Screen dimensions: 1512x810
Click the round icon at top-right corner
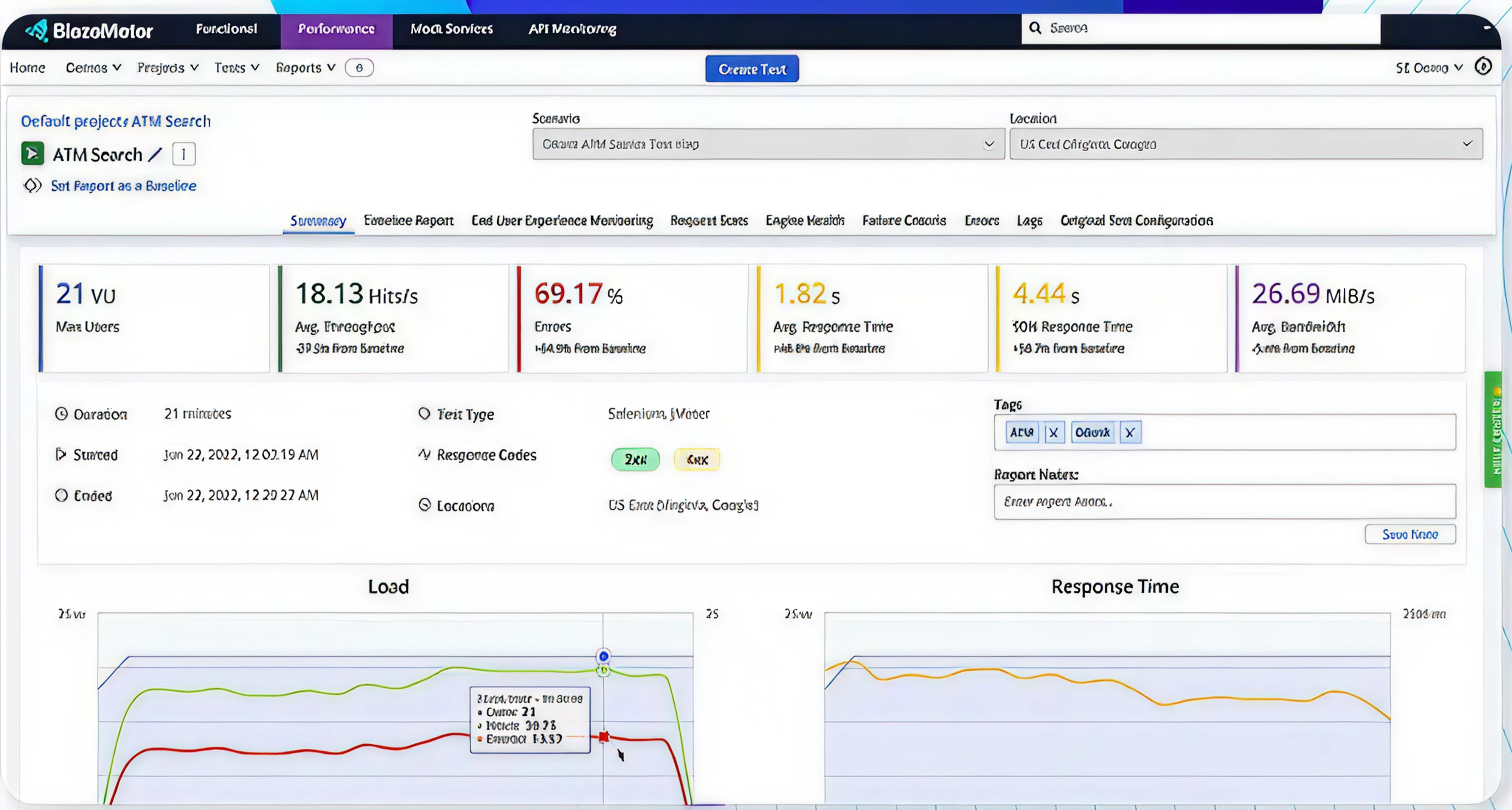point(1483,67)
